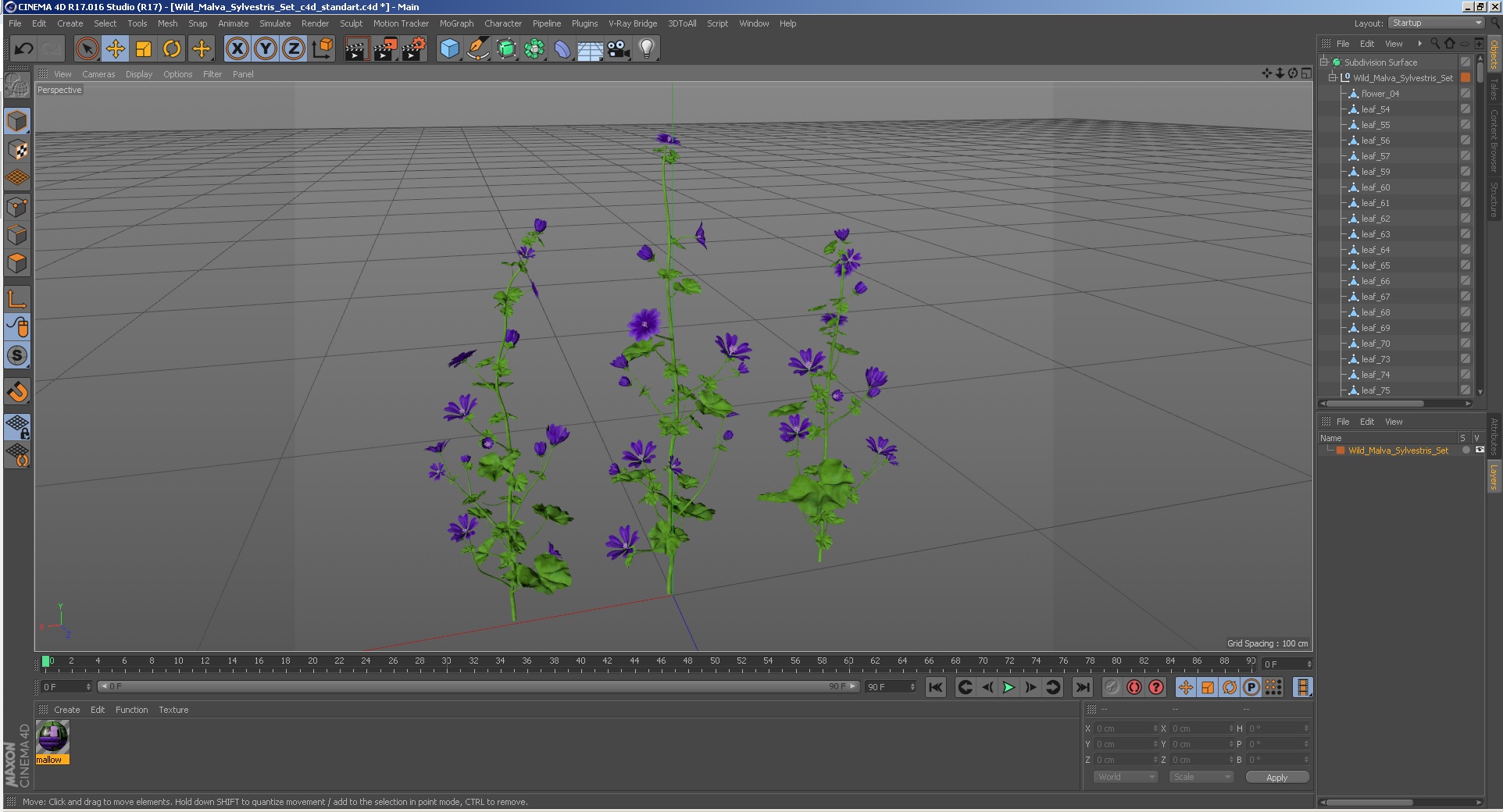Add a Light object
This screenshot has width=1503, height=812.
tap(647, 48)
